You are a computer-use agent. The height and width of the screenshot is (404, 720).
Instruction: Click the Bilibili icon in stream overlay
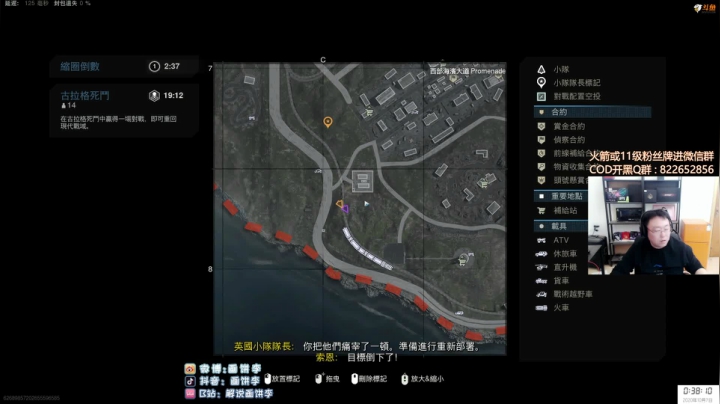(x=190, y=393)
